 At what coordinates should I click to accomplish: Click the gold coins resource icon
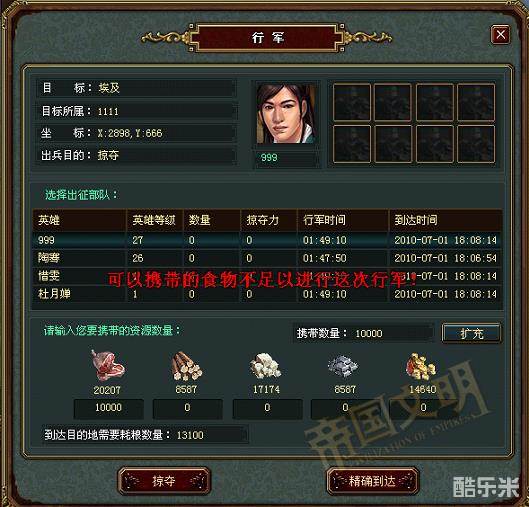[421, 366]
